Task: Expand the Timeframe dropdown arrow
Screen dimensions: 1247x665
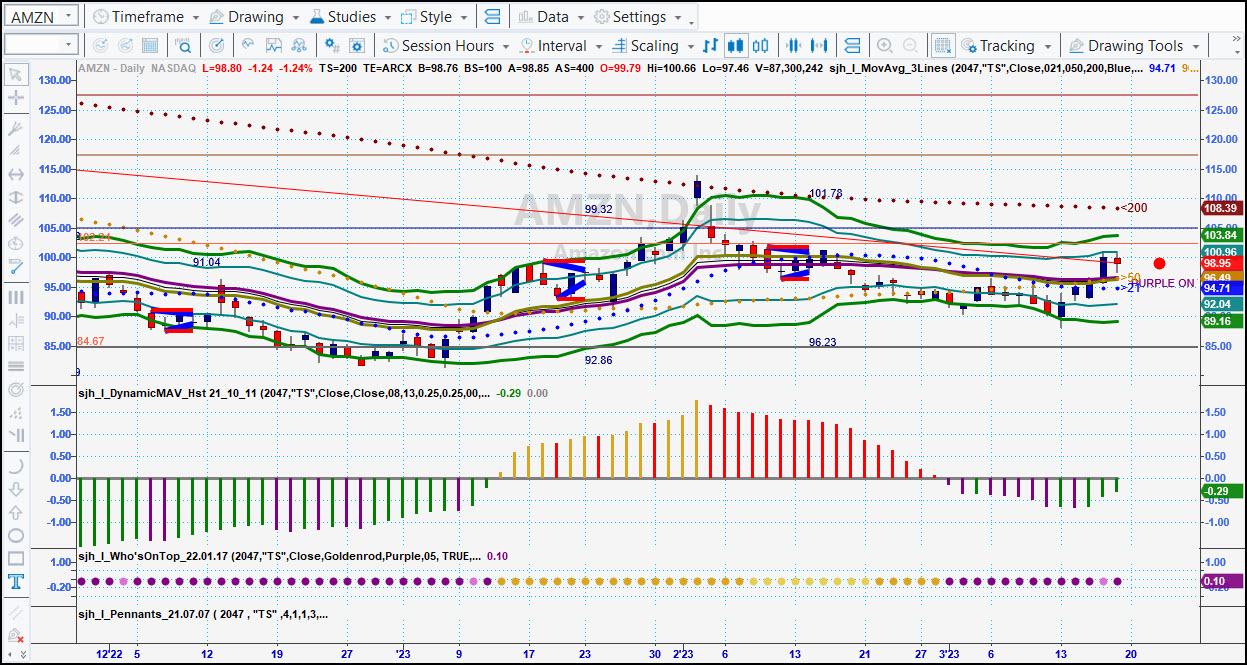Action: click(x=195, y=18)
